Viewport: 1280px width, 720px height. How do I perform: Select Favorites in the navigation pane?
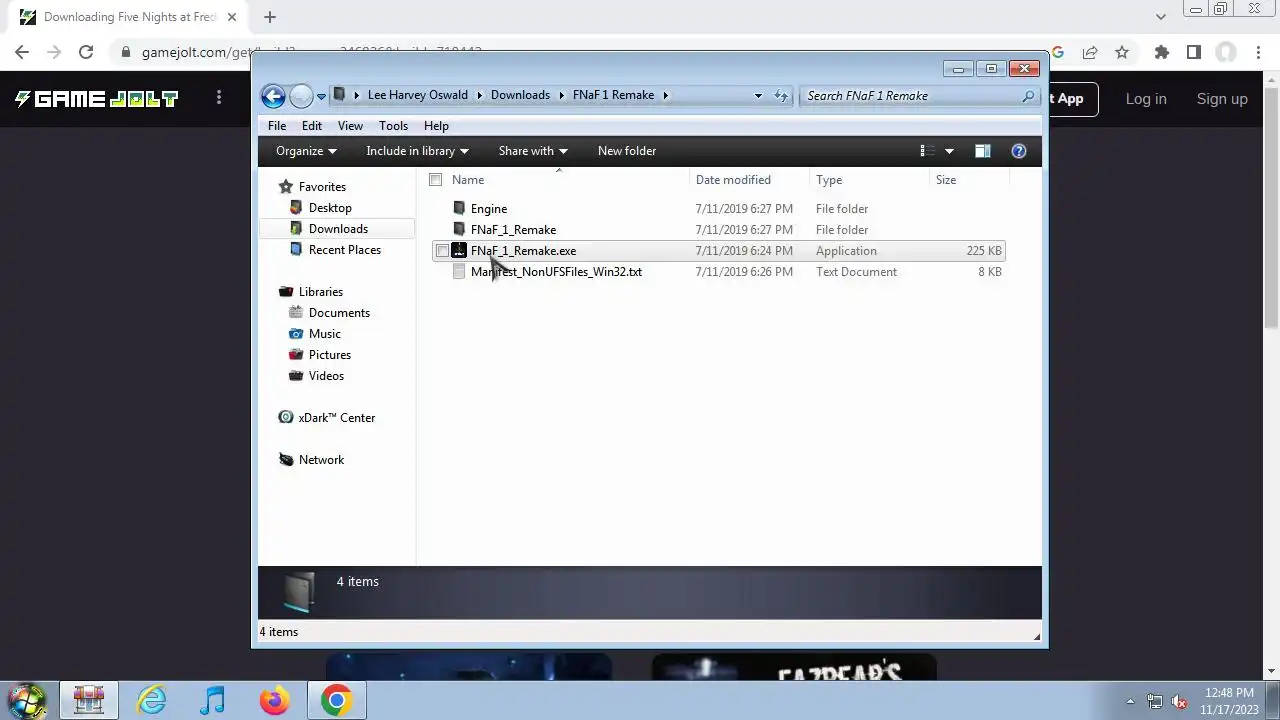(322, 187)
